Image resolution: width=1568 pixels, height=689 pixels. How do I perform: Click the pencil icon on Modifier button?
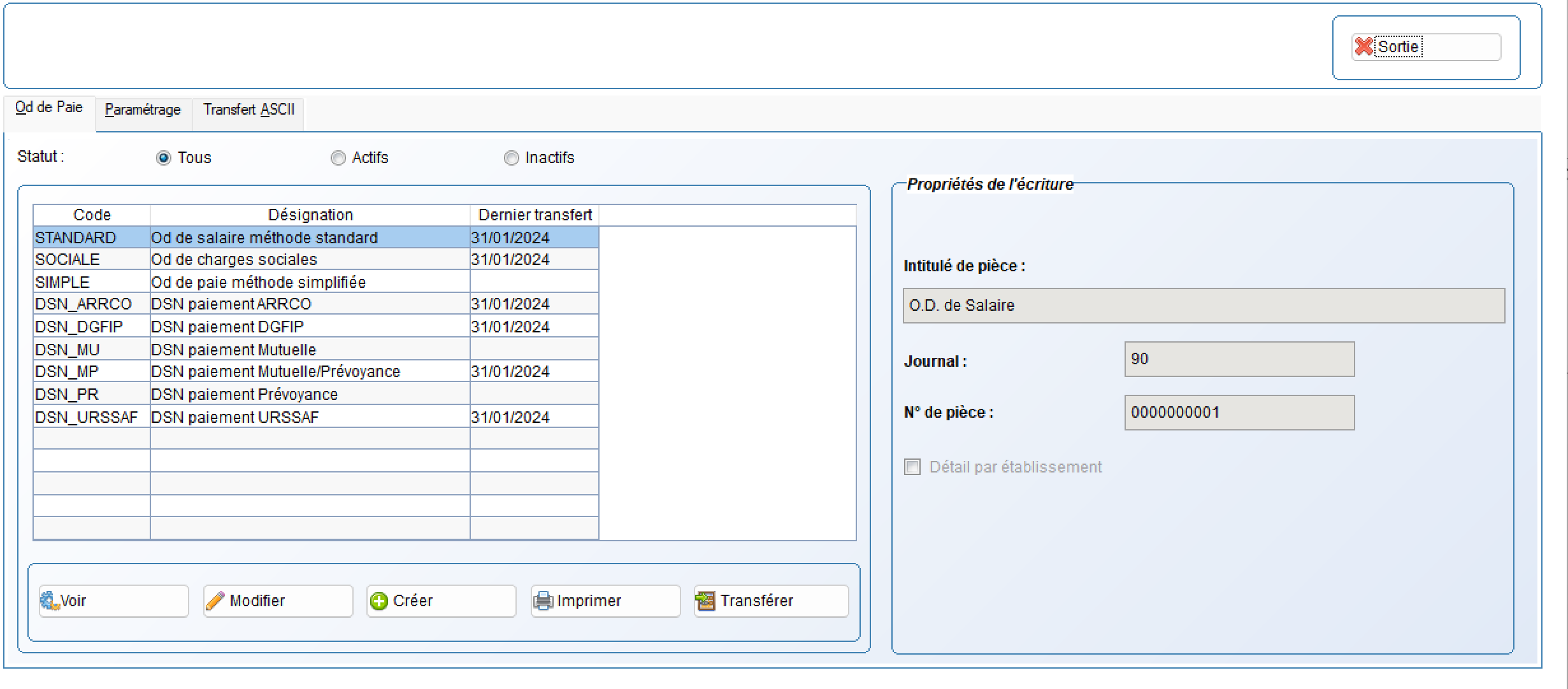[215, 600]
